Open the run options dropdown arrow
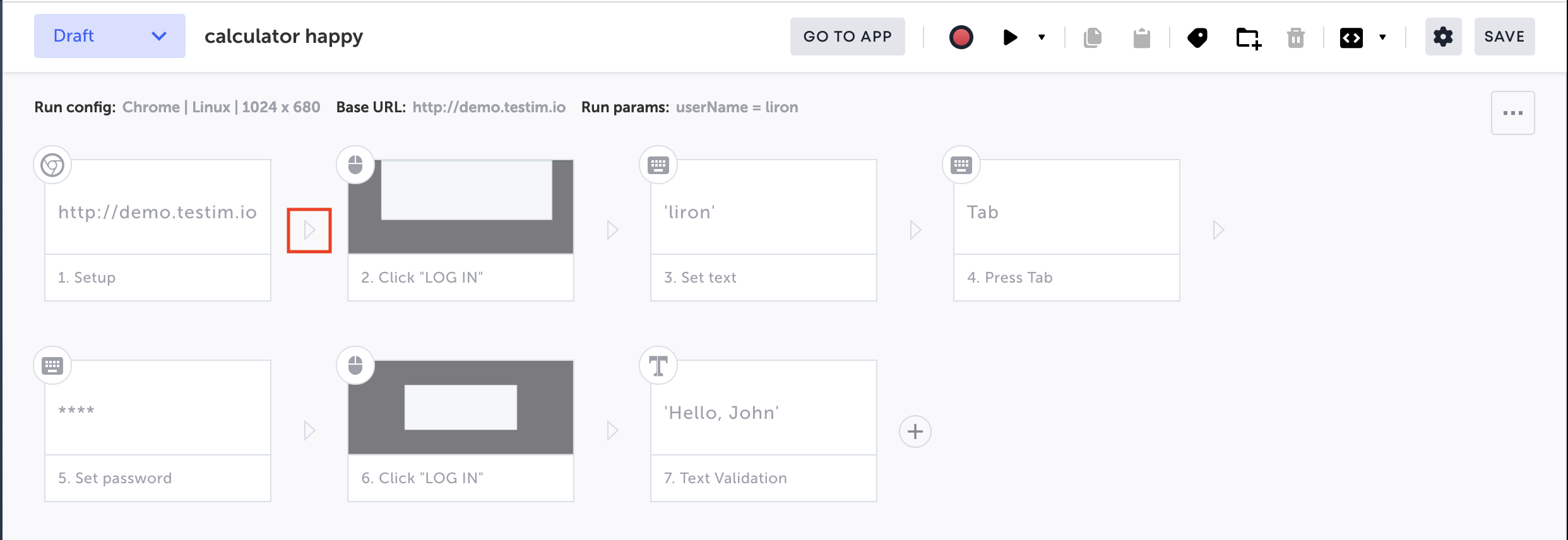 point(1042,37)
